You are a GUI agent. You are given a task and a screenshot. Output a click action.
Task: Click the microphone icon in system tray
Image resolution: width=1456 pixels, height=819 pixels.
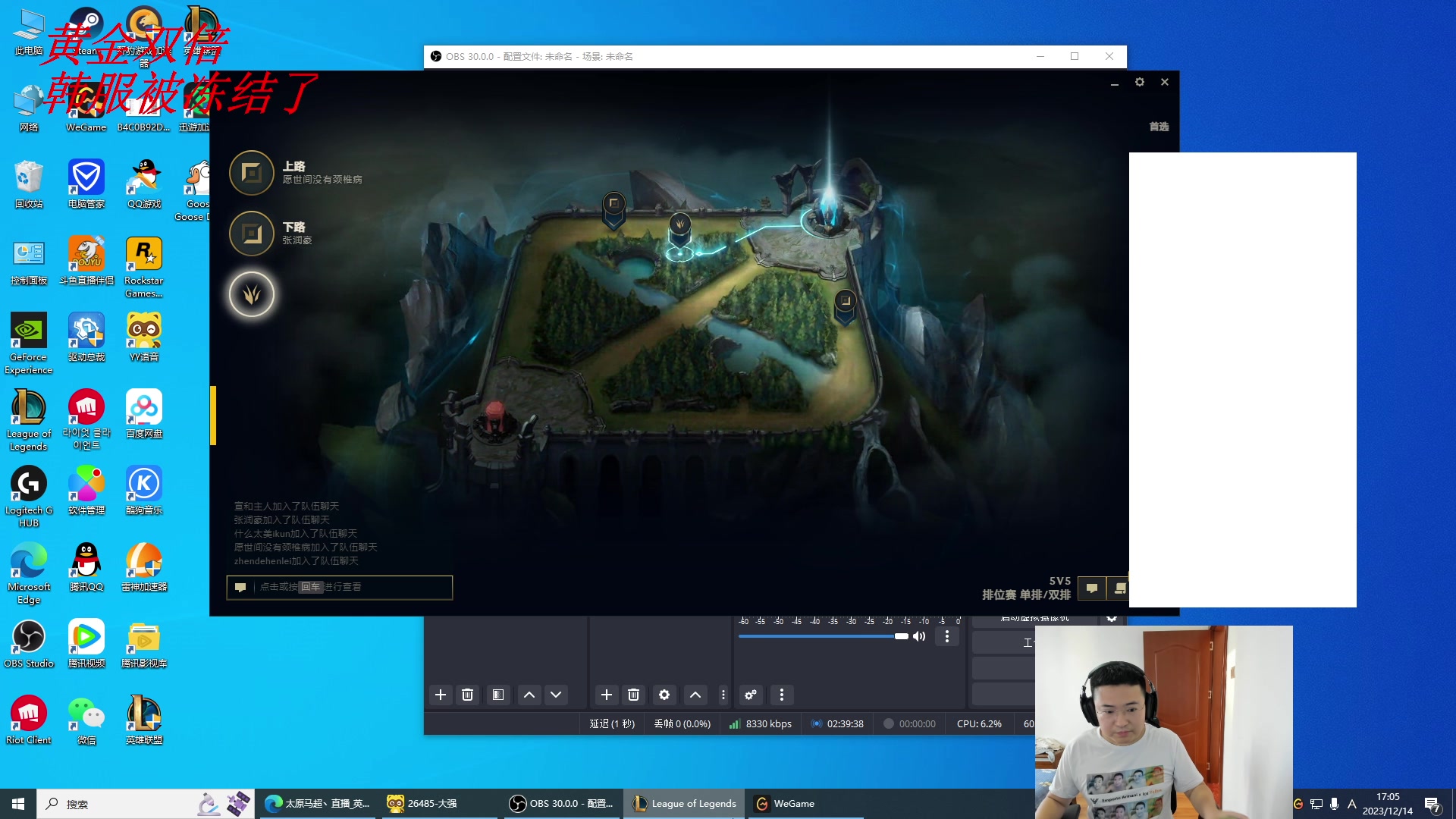pyautogui.click(x=1334, y=804)
